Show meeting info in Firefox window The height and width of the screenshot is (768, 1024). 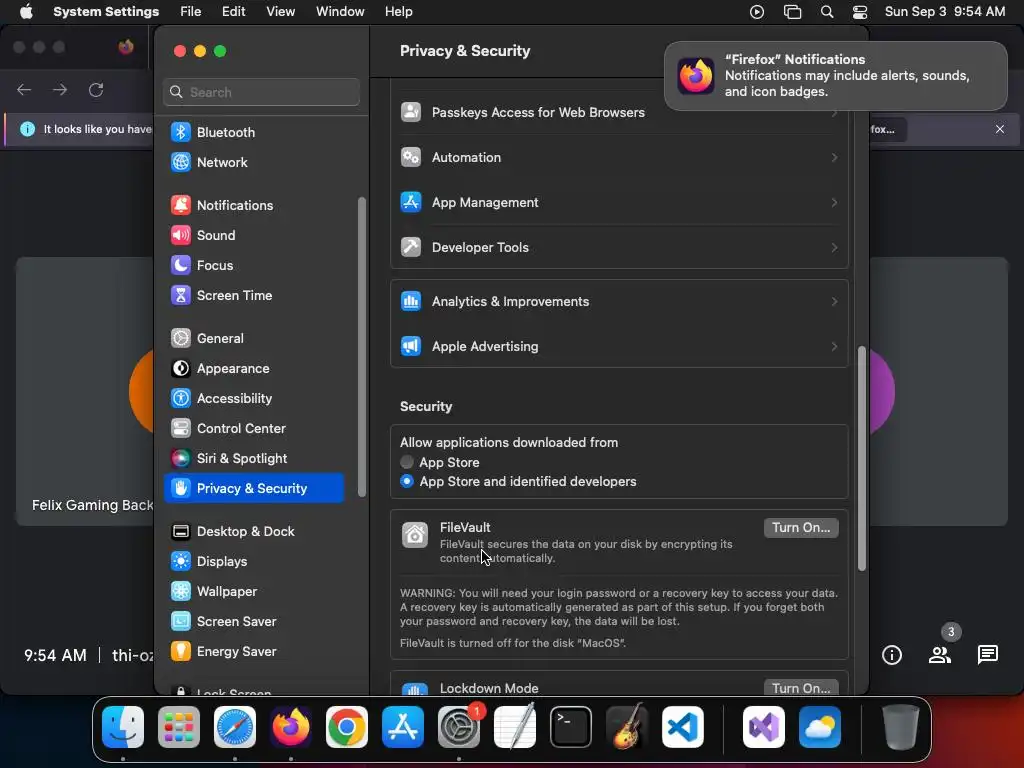(x=891, y=654)
